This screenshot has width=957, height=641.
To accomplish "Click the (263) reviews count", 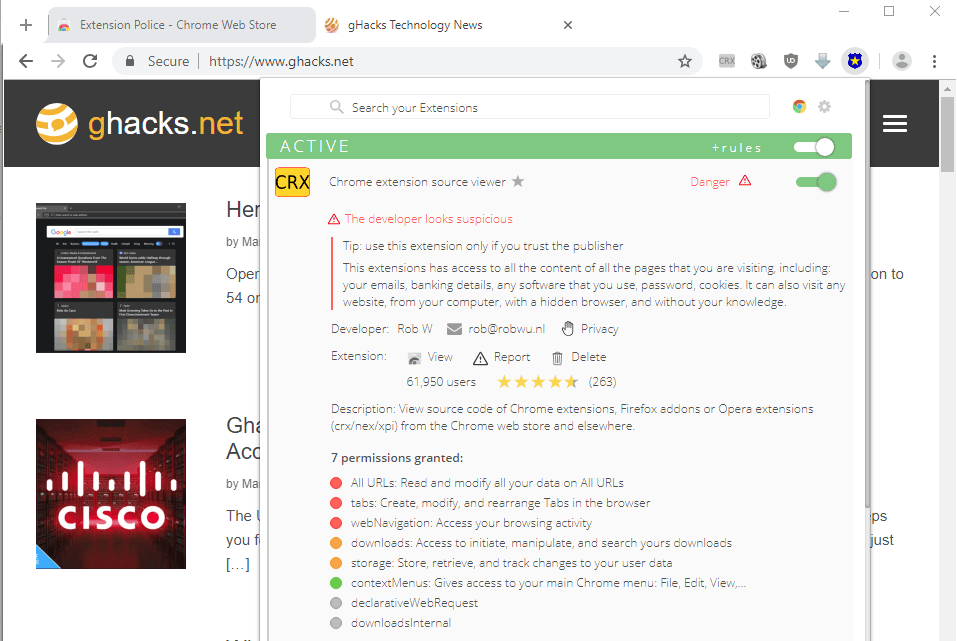I will 602,382.
